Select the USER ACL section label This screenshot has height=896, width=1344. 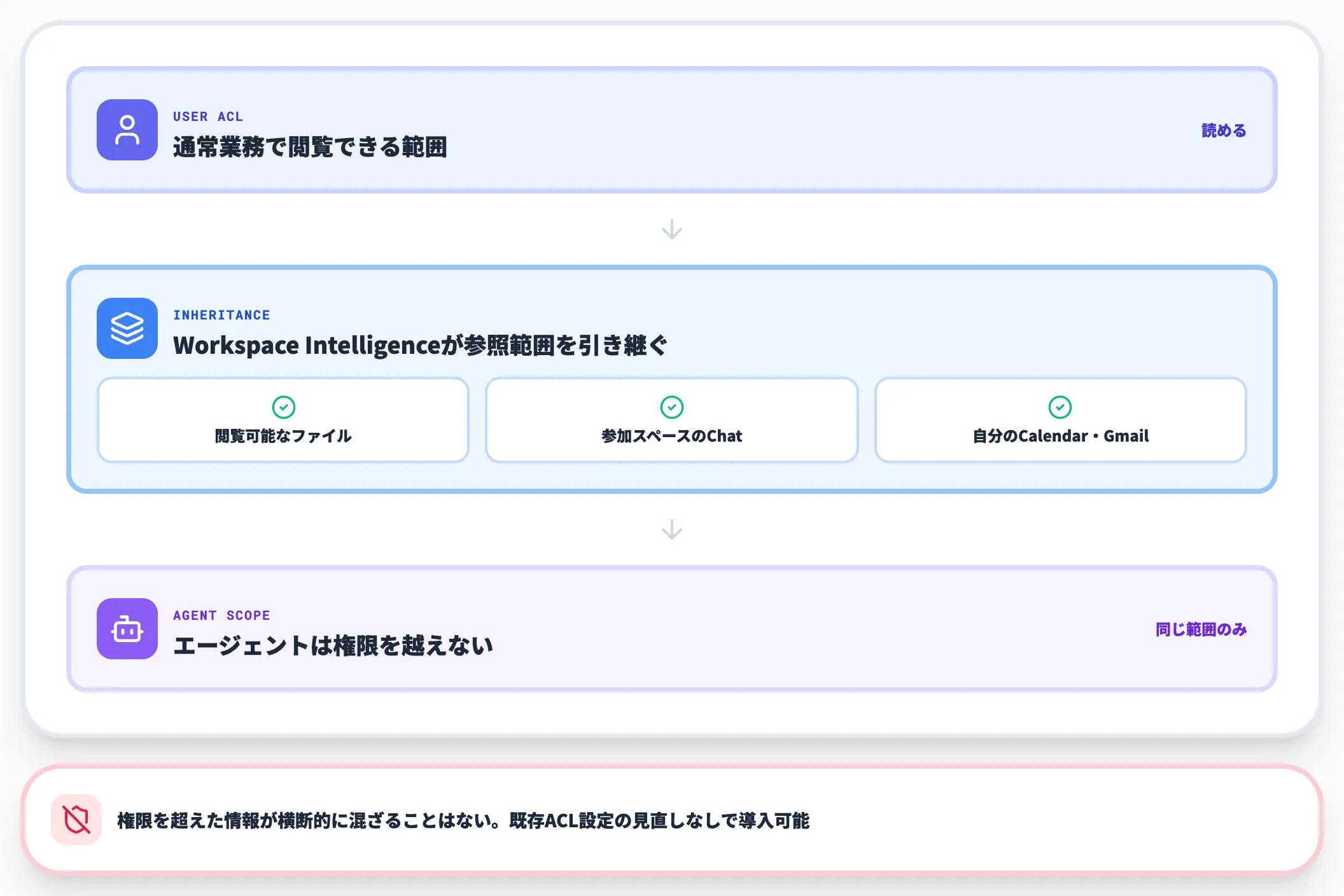tap(208, 116)
